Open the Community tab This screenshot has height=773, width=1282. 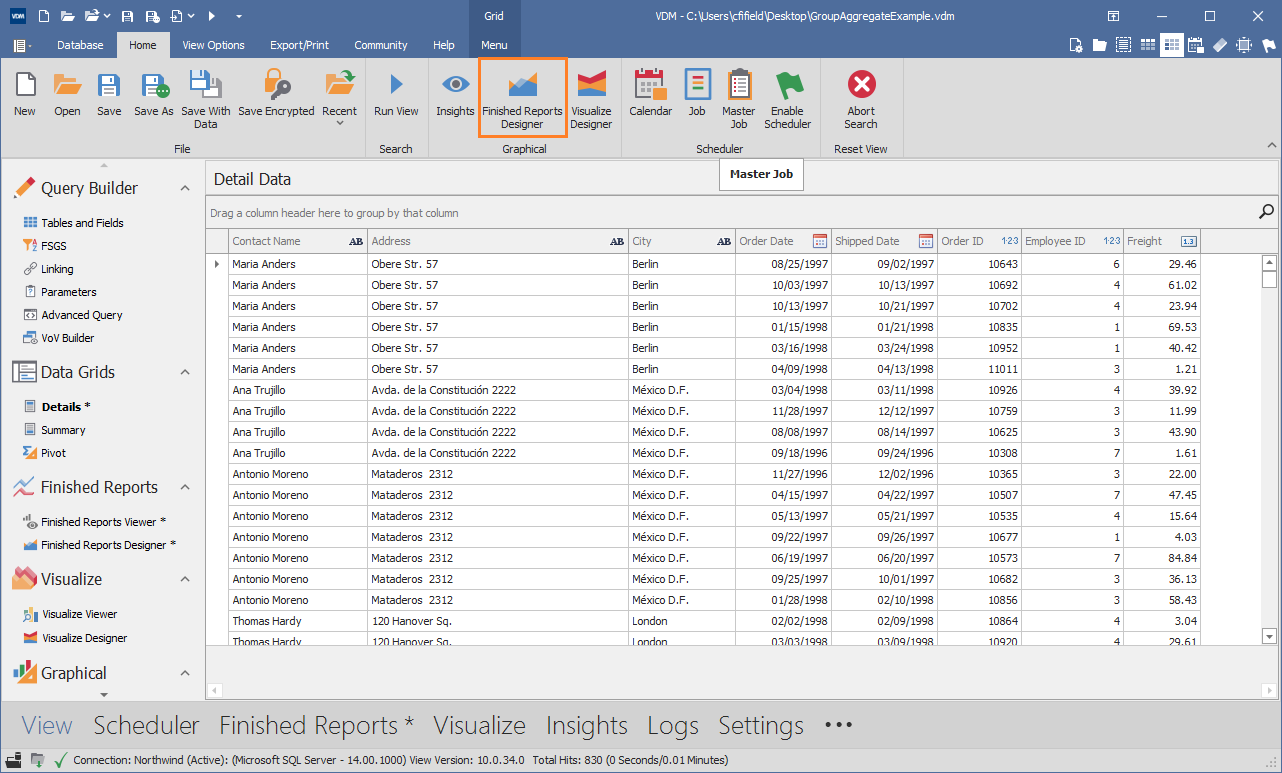[x=381, y=45]
